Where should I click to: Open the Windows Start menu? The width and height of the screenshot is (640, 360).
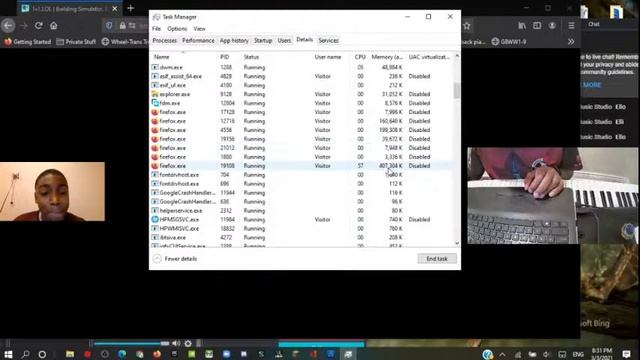[8, 354]
